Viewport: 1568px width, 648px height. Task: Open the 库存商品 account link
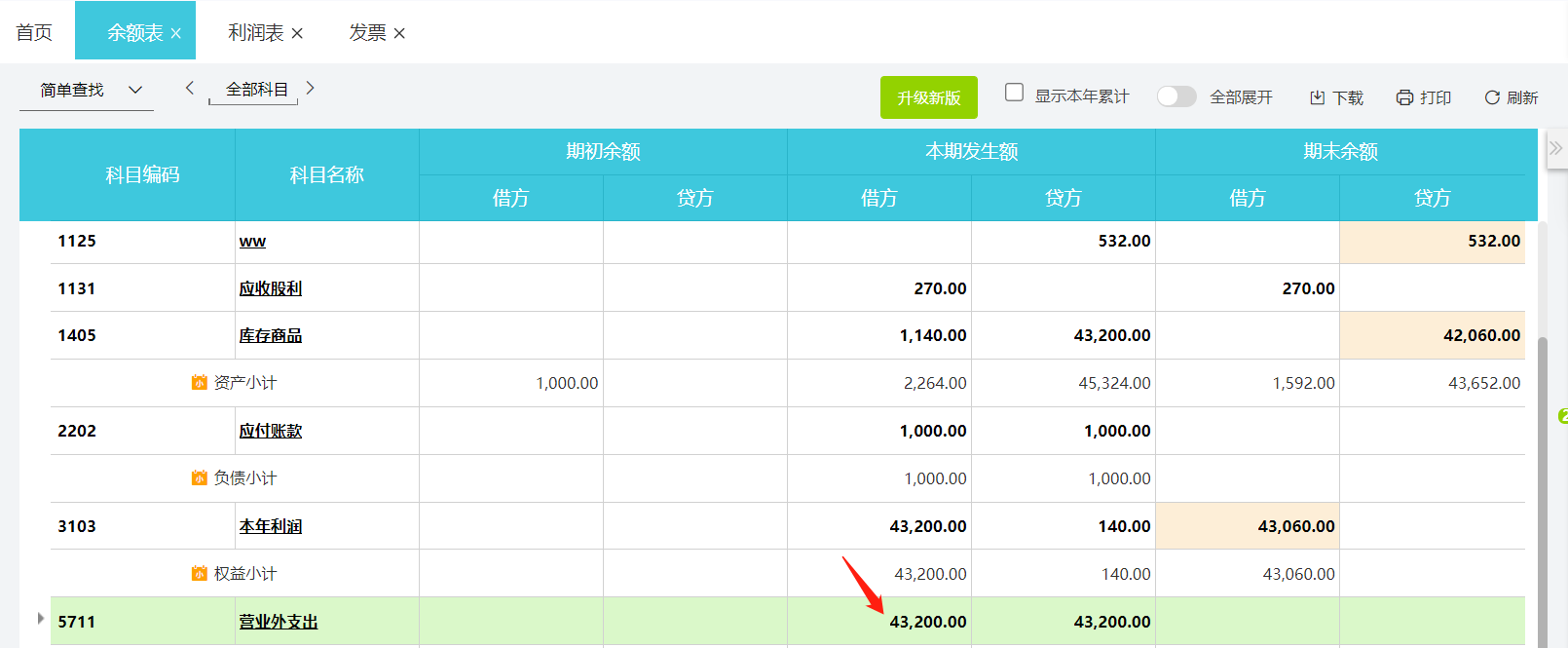click(x=271, y=335)
